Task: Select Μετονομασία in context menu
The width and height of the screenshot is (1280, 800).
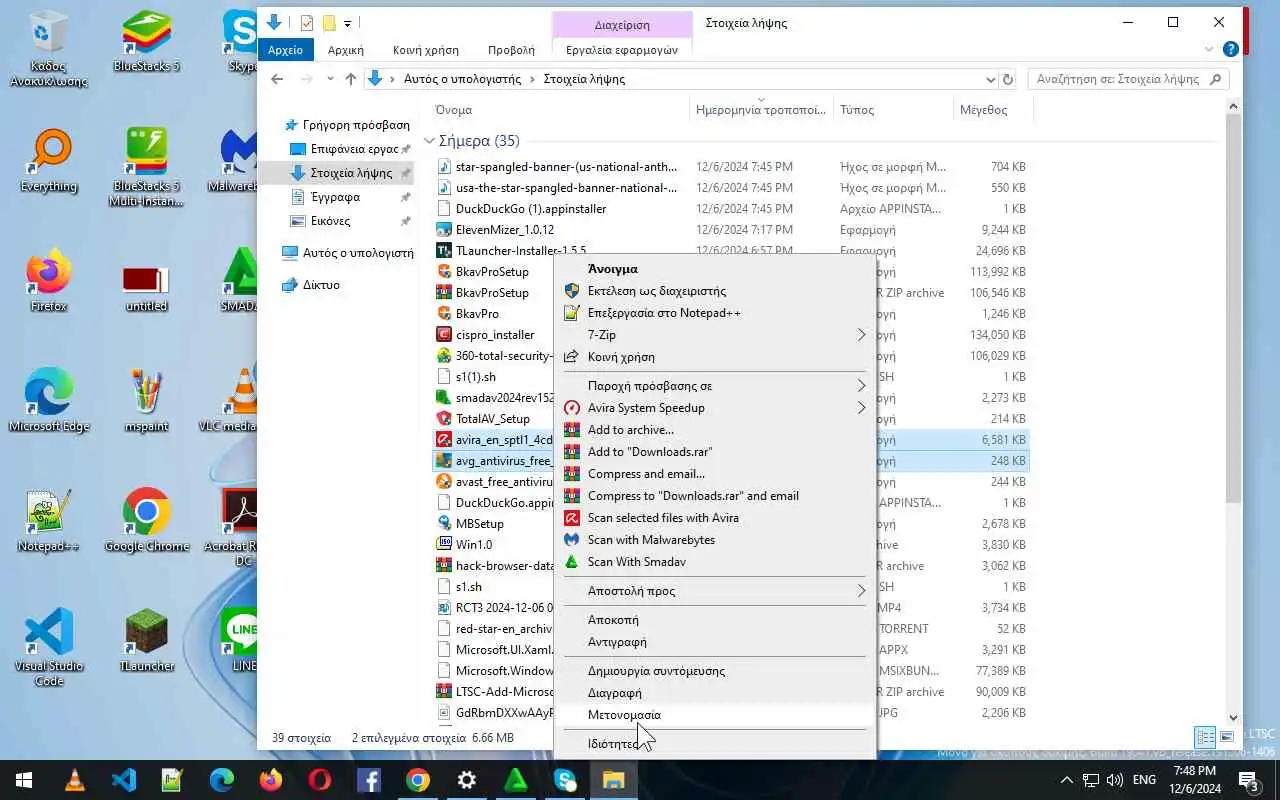Action: coord(716,715)
